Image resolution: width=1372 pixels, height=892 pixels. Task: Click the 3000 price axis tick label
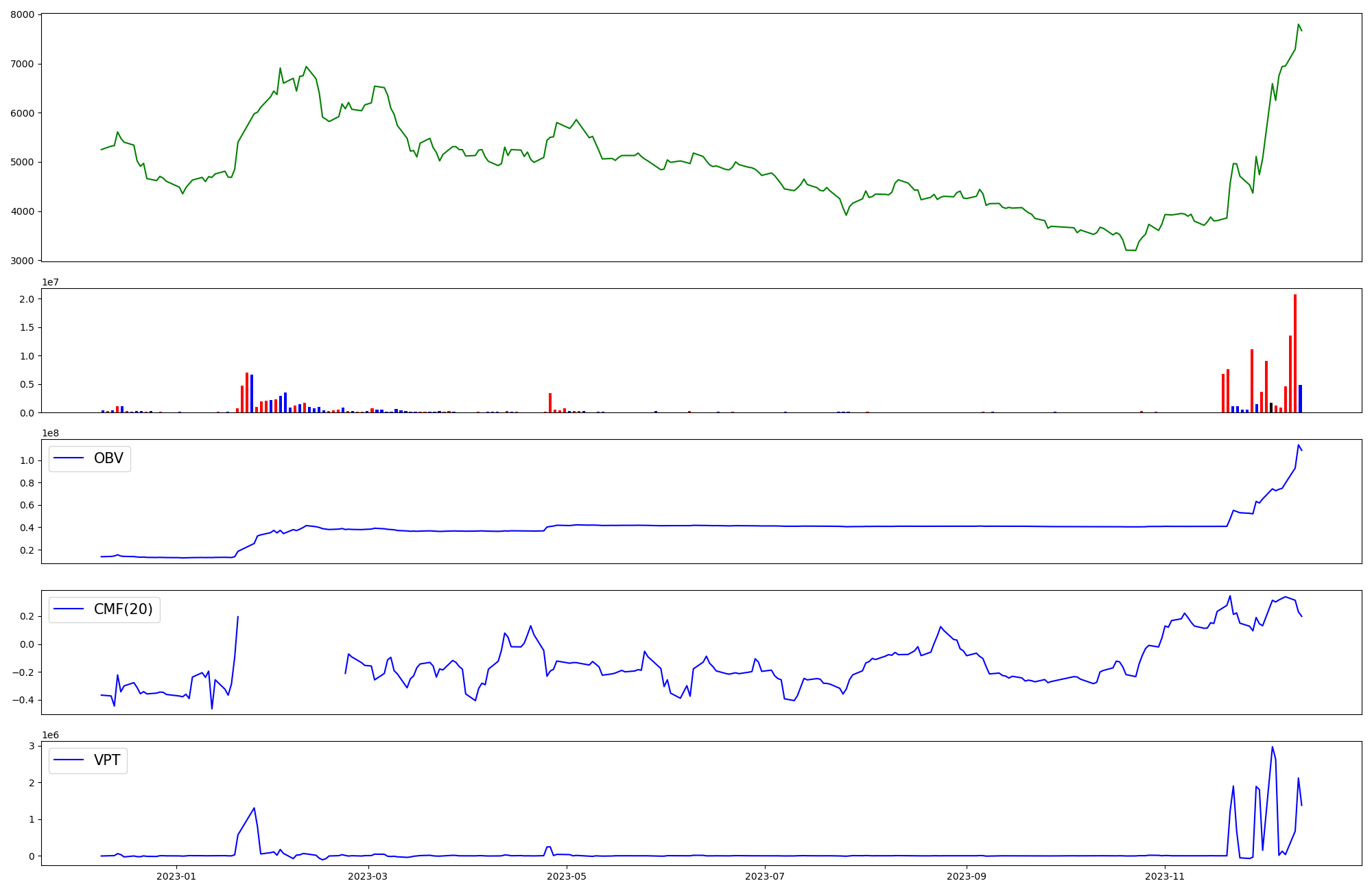[x=21, y=261]
